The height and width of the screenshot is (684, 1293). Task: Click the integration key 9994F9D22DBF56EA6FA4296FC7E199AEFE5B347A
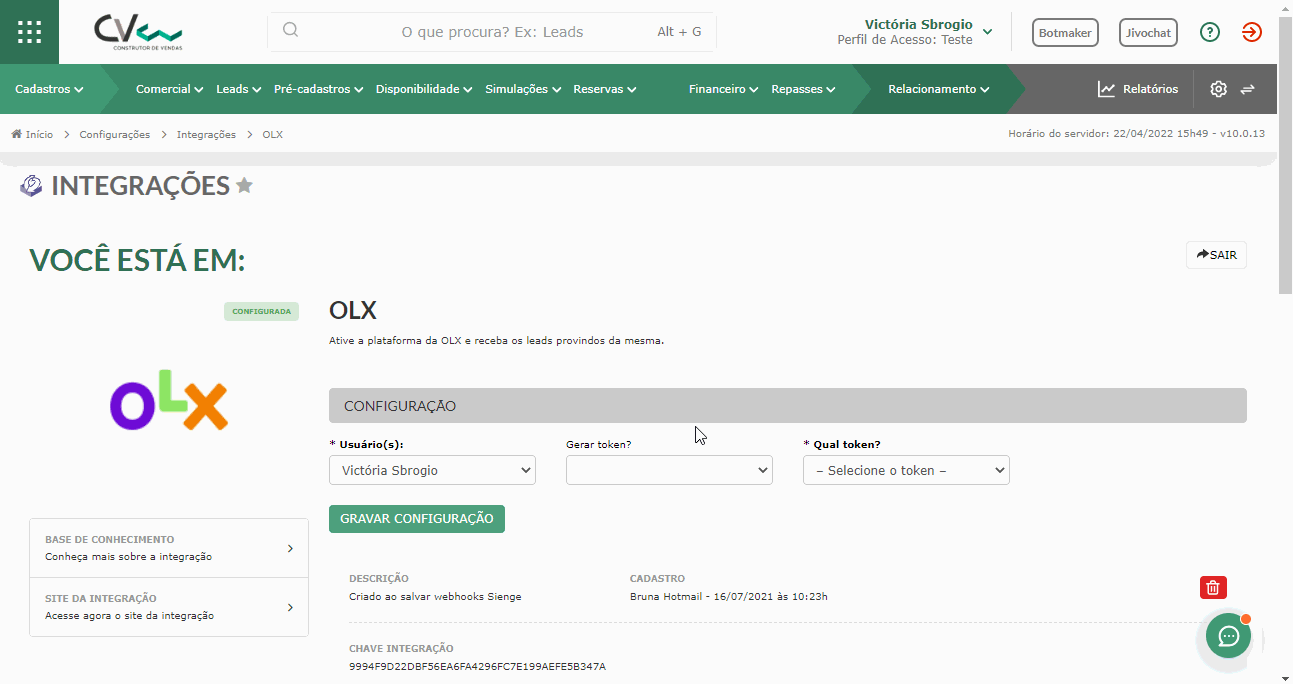pyautogui.click(x=477, y=666)
